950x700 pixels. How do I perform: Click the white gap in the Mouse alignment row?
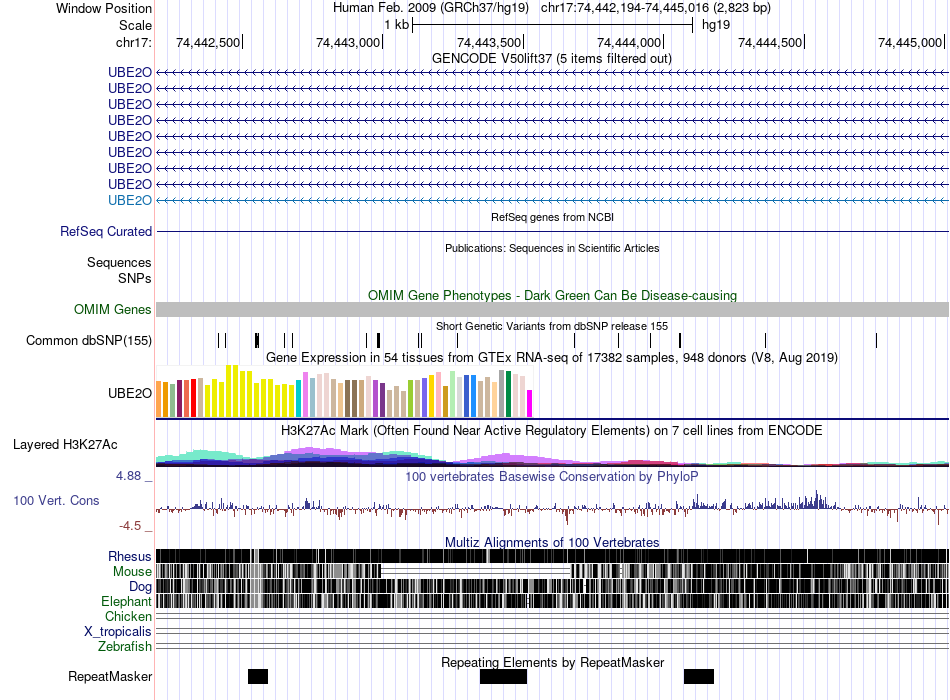tap(476, 572)
